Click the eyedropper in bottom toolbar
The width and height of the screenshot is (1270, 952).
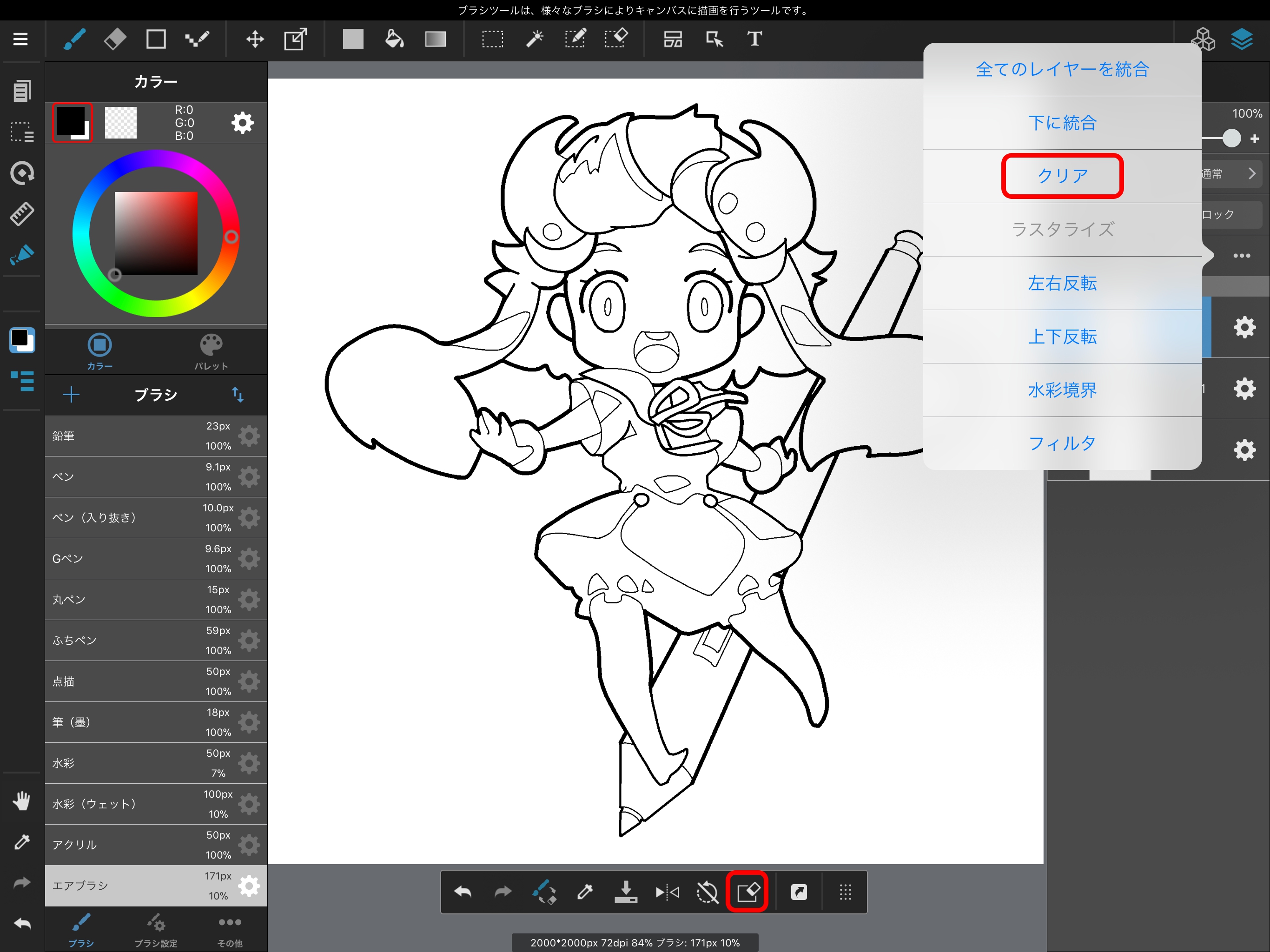(585, 892)
